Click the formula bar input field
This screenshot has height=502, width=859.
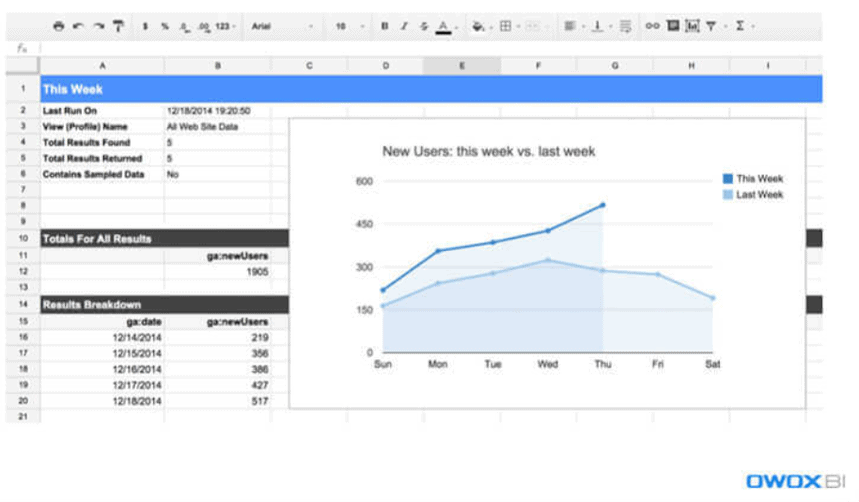(430, 48)
